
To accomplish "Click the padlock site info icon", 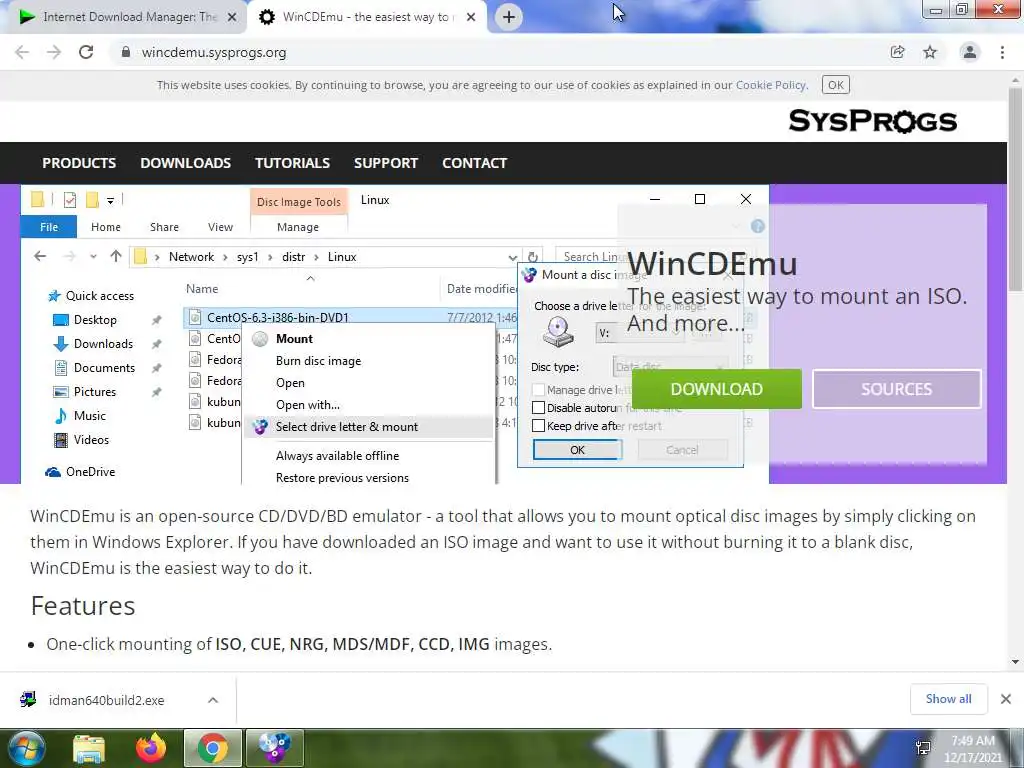I will pyautogui.click(x=125, y=52).
